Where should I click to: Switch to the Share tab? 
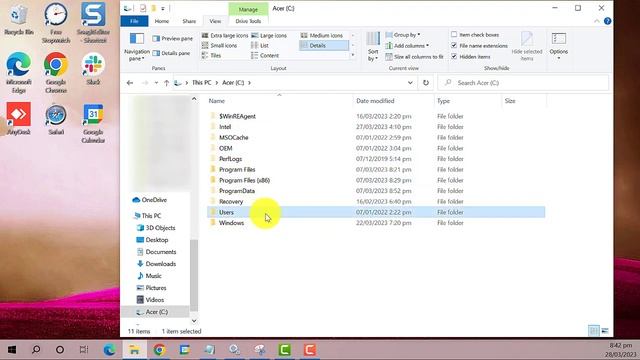(189, 21)
